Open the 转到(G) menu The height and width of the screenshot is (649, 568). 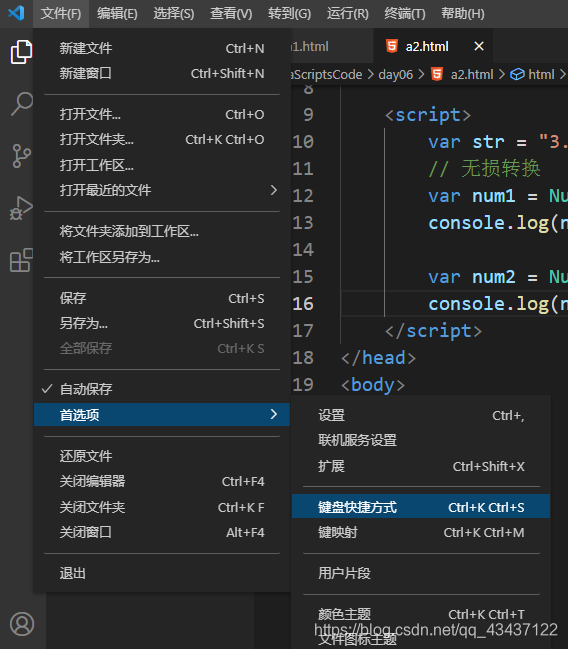[x=289, y=14]
